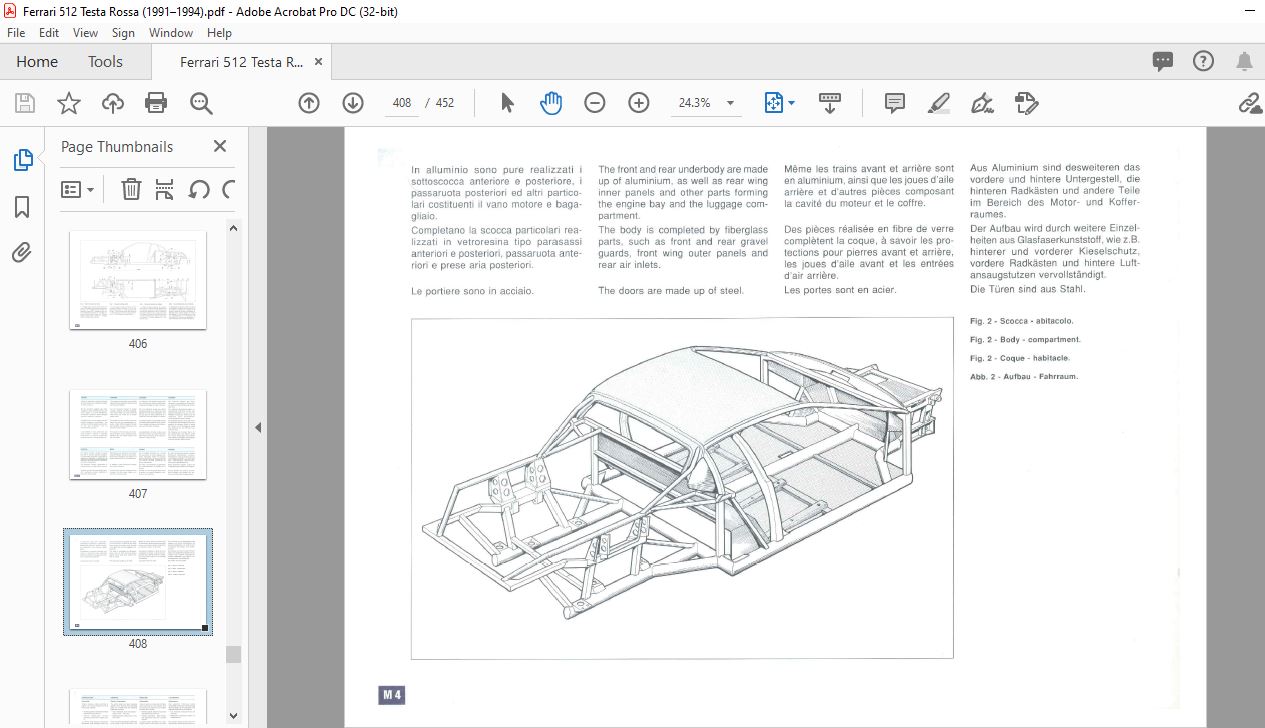The height and width of the screenshot is (728, 1265).
Task: Add a sticky note comment
Action: click(895, 103)
